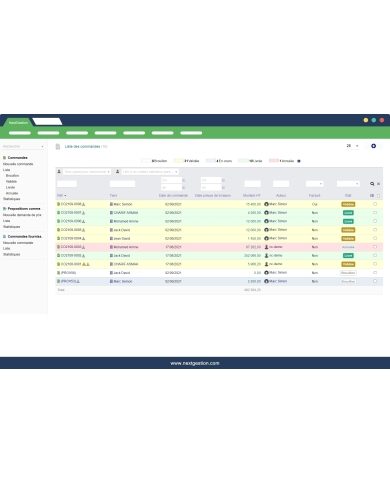Click the Annulée legend color swatch

point(274,161)
